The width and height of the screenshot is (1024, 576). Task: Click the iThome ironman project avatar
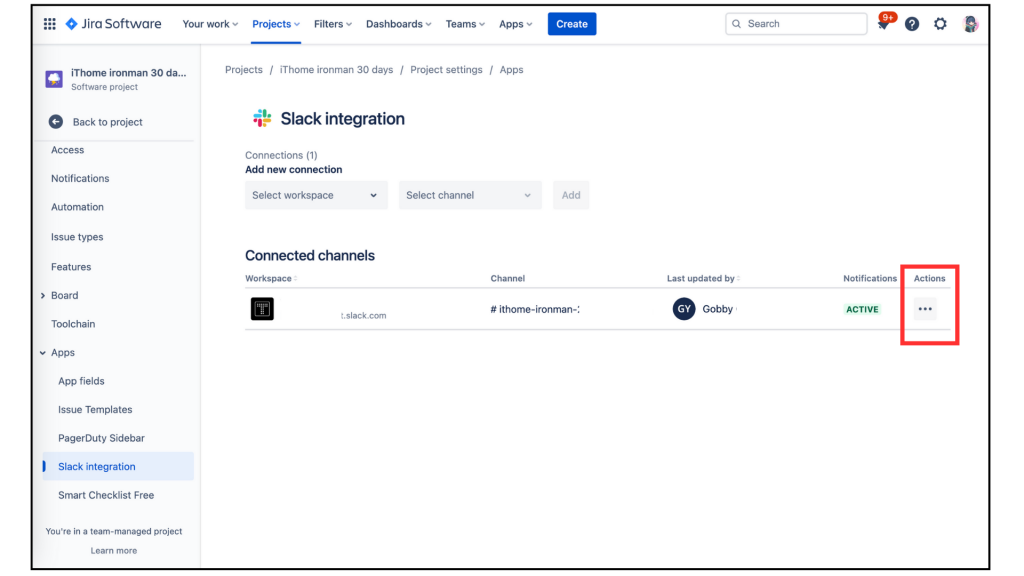54,79
